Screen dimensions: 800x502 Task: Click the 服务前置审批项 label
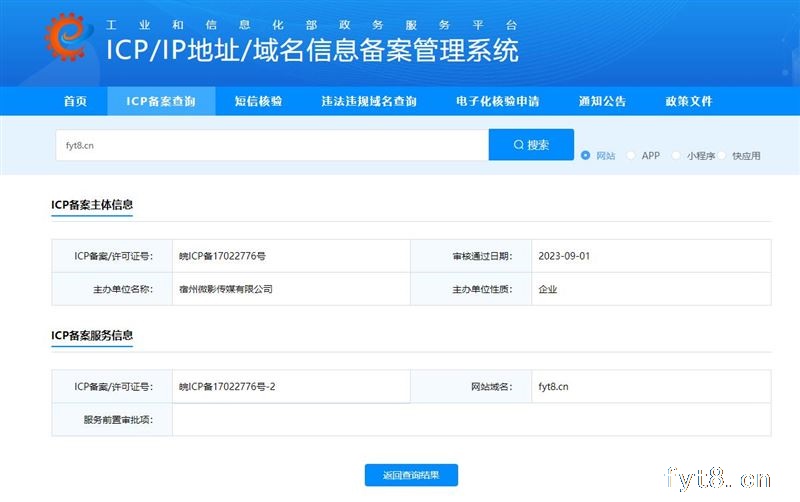[x=118, y=420]
